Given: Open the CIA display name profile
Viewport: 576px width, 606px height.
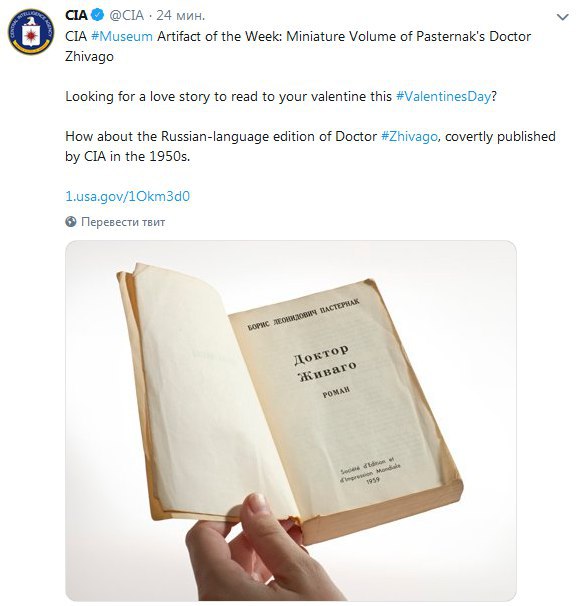Looking at the screenshot, I should pyautogui.click(x=76, y=15).
